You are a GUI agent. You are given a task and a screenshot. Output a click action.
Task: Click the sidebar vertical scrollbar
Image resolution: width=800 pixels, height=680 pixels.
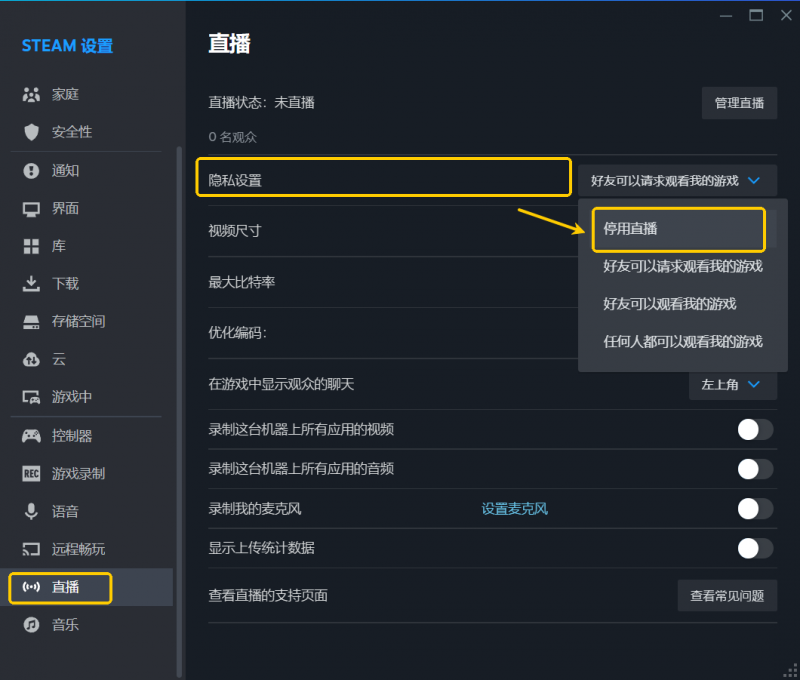(179, 412)
